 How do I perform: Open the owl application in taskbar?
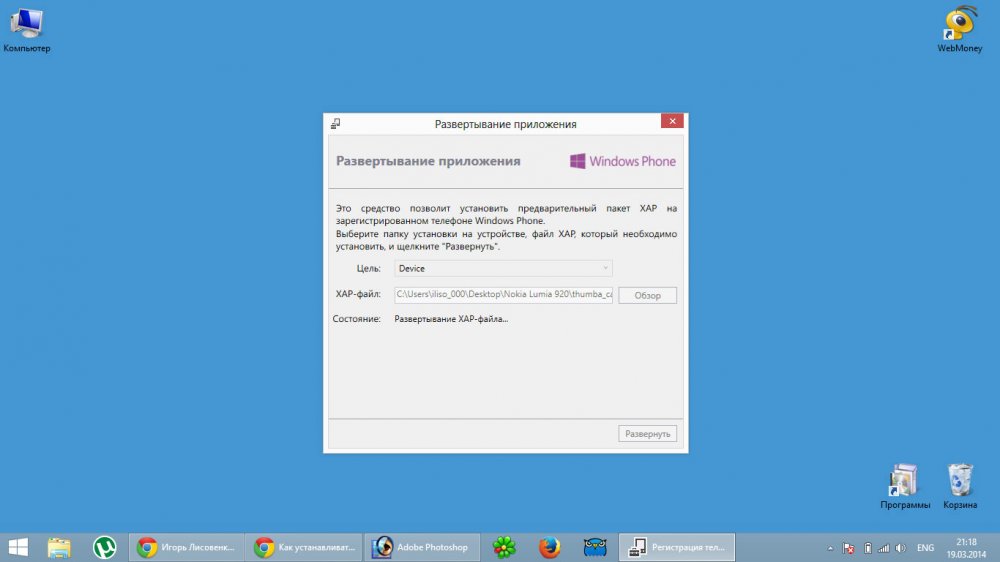click(594, 547)
